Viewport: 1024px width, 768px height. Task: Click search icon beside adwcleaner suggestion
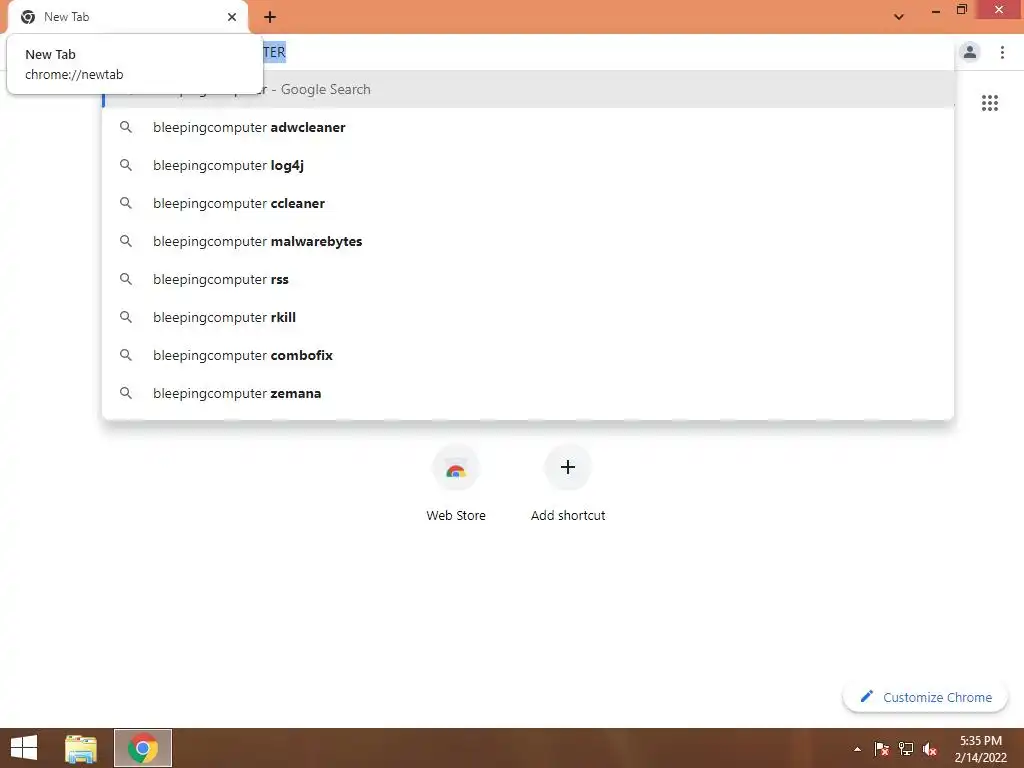tap(125, 127)
